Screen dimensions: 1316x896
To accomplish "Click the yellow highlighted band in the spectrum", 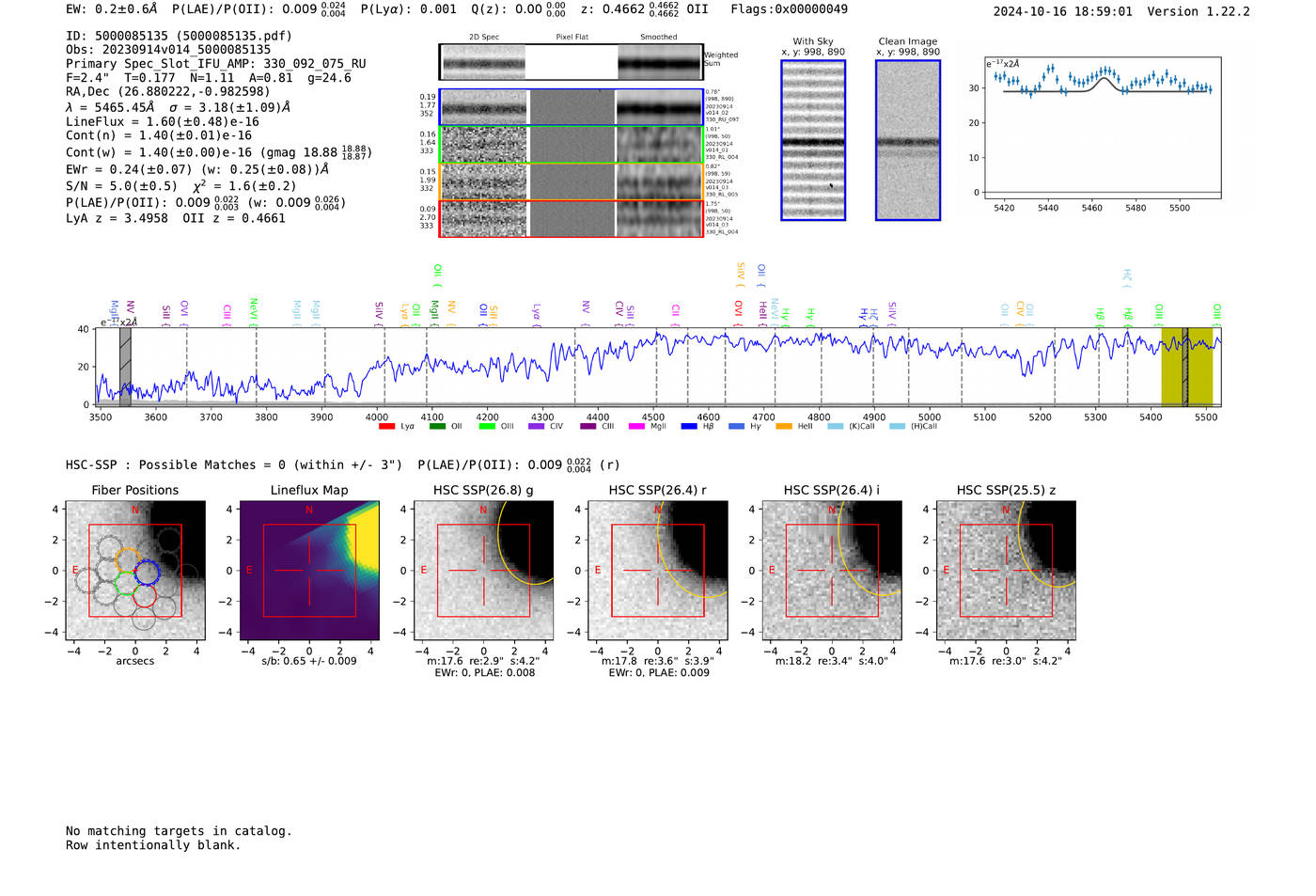I will coord(1187,367).
